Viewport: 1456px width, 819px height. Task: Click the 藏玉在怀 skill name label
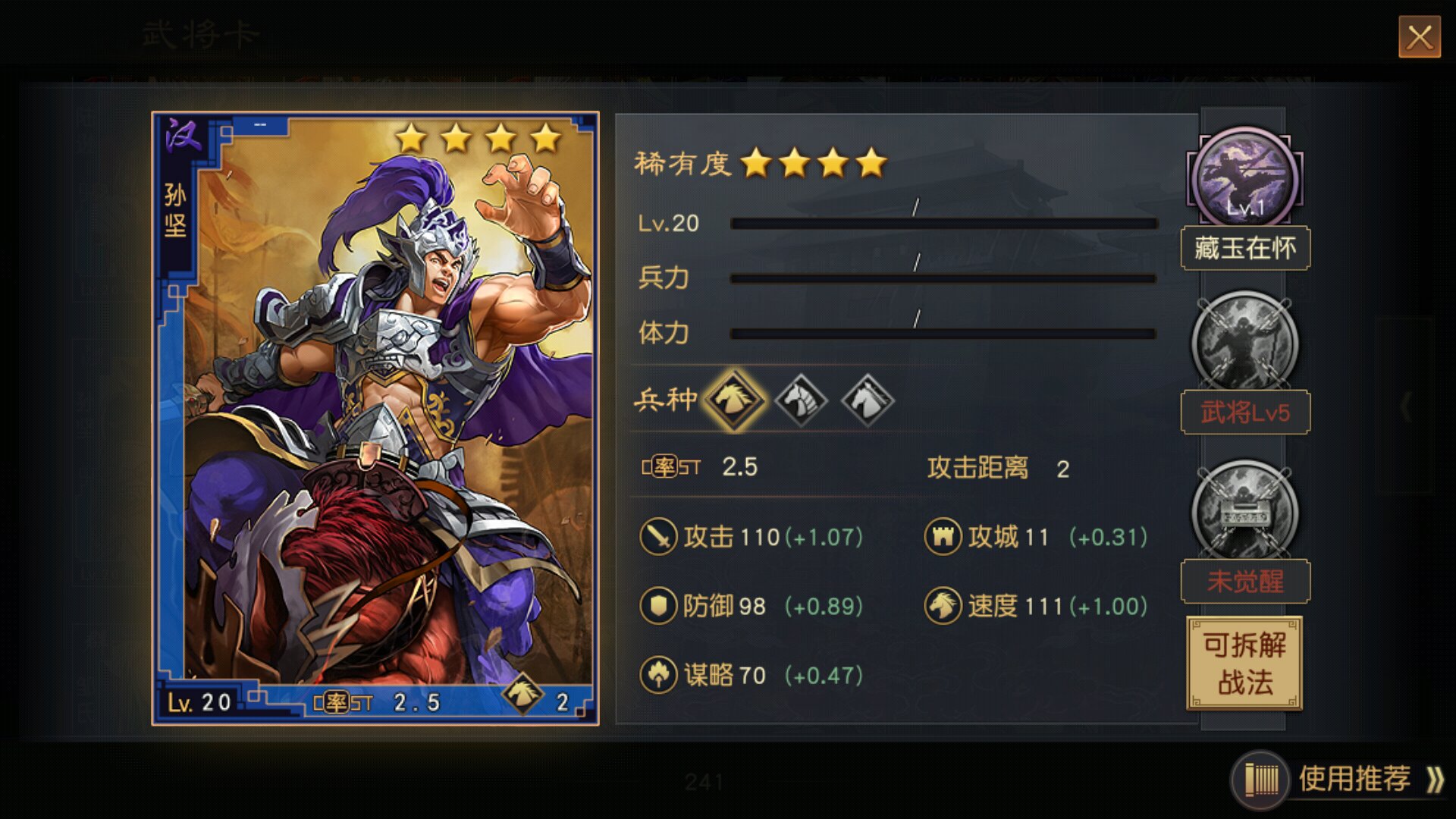point(1245,248)
